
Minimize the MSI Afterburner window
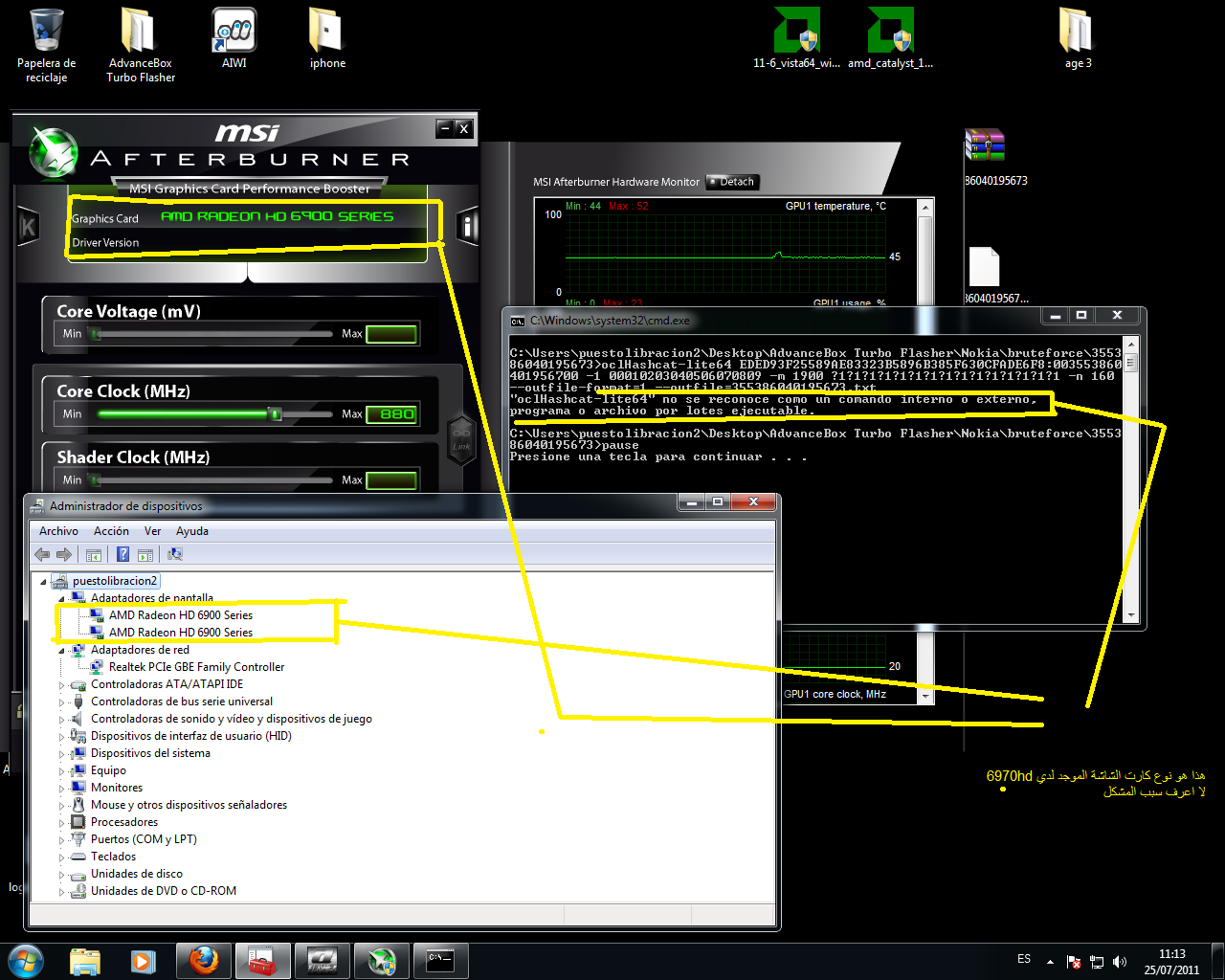(444, 128)
